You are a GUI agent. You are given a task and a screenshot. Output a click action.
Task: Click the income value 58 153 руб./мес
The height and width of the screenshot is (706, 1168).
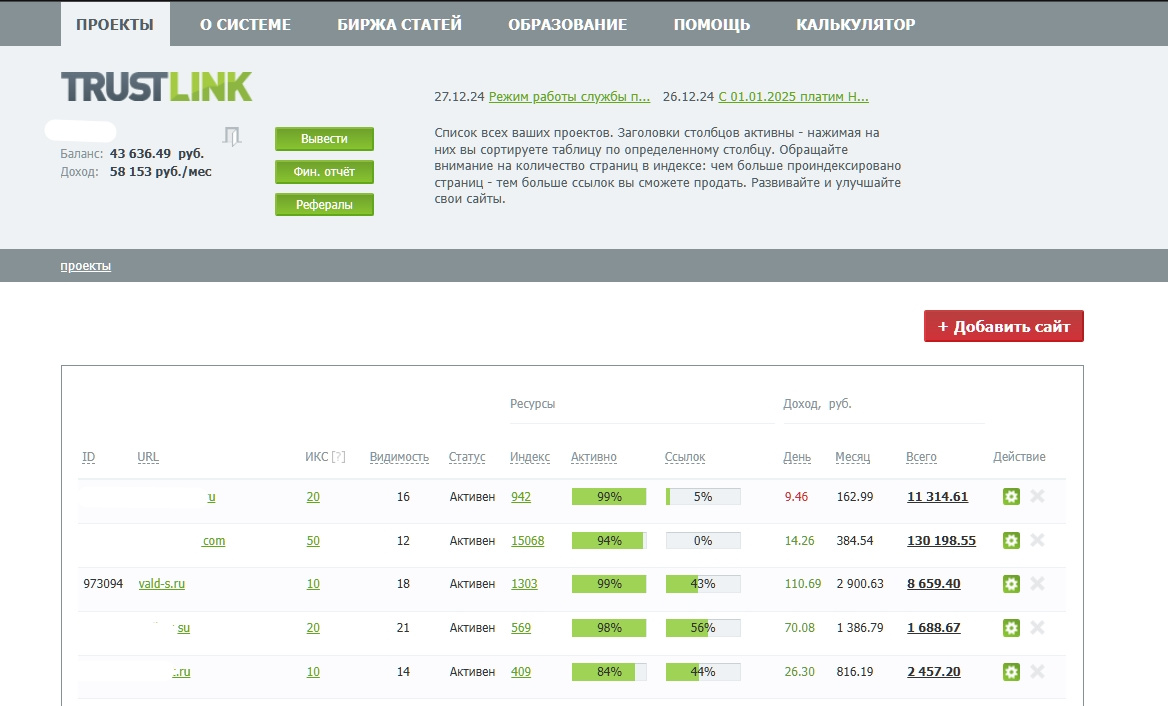160,171
